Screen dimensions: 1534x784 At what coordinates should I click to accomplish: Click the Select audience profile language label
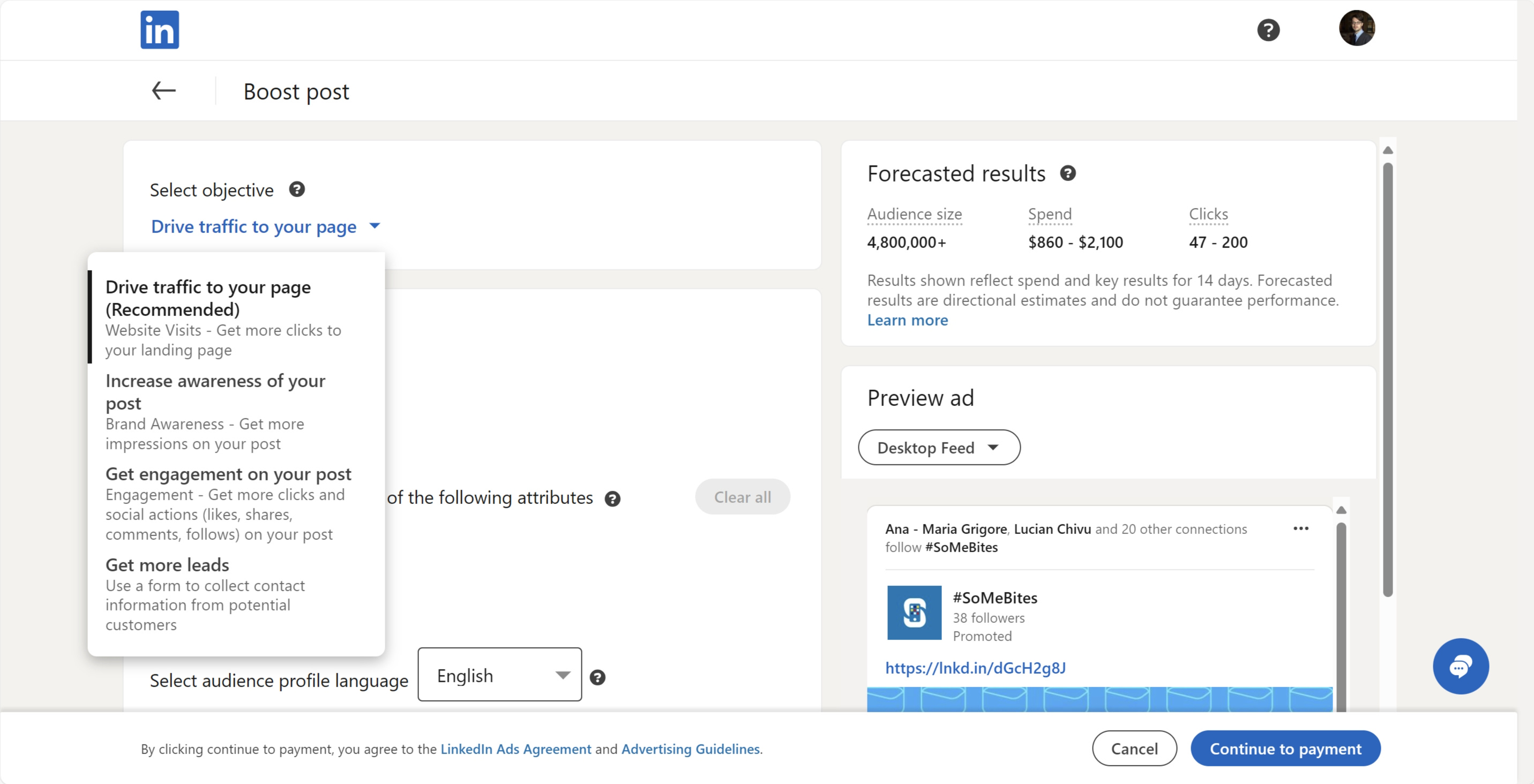pyautogui.click(x=279, y=681)
